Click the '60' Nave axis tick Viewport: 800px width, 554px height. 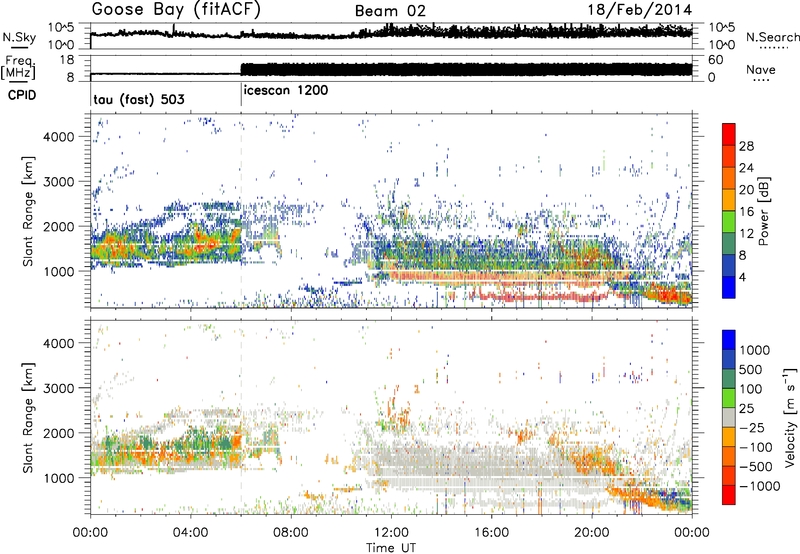716,60
